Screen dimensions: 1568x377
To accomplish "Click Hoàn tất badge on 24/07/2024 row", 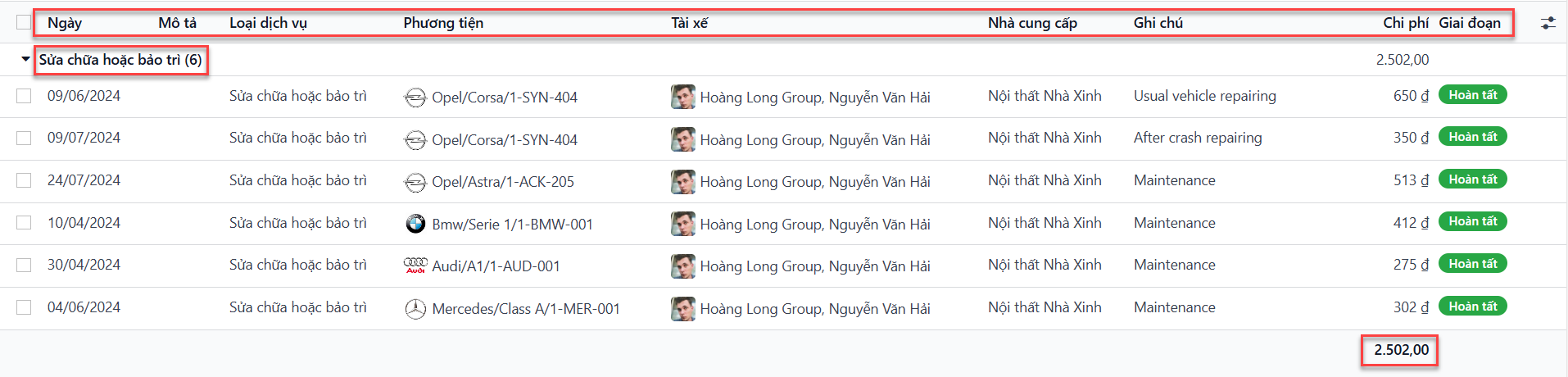I will tap(1472, 179).
